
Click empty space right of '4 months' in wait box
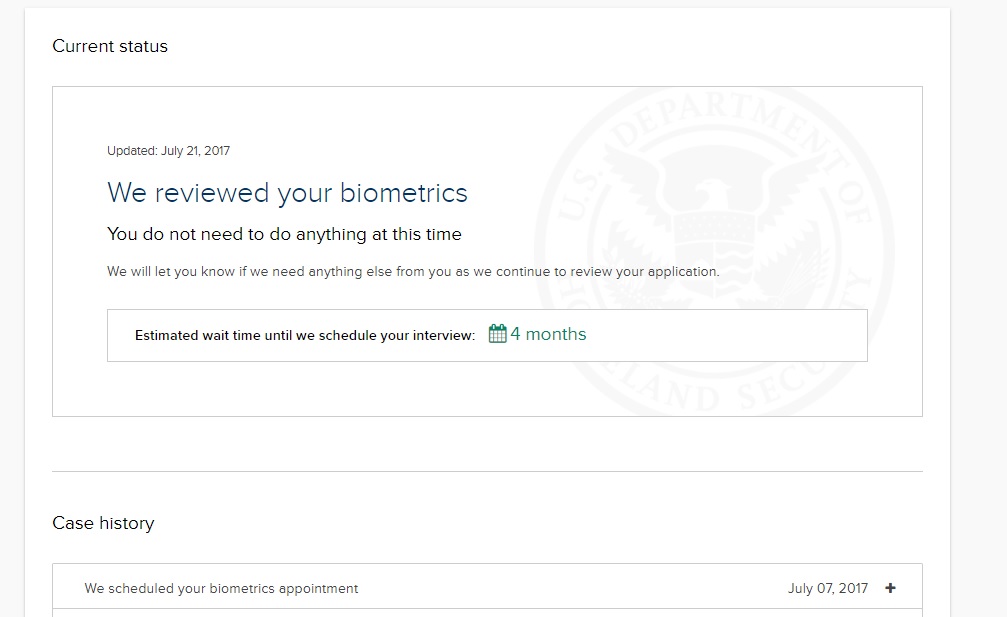pyautogui.click(x=726, y=335)
